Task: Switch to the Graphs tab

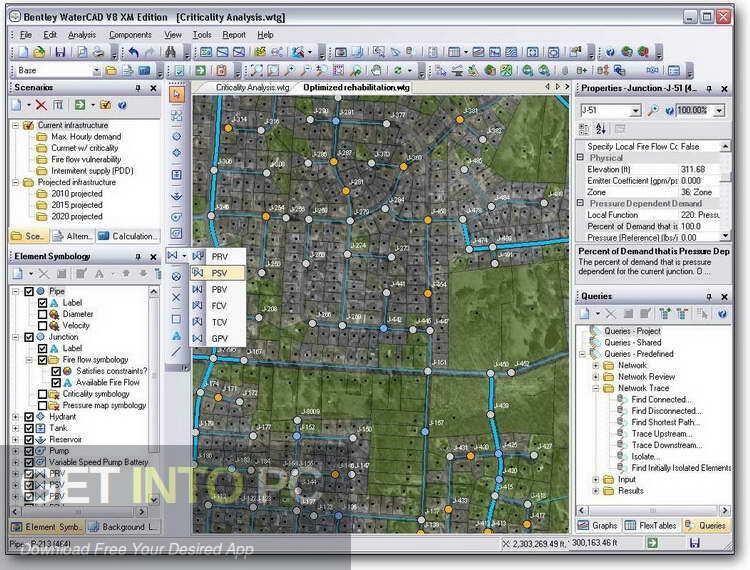Action: (x=598, y=526)
